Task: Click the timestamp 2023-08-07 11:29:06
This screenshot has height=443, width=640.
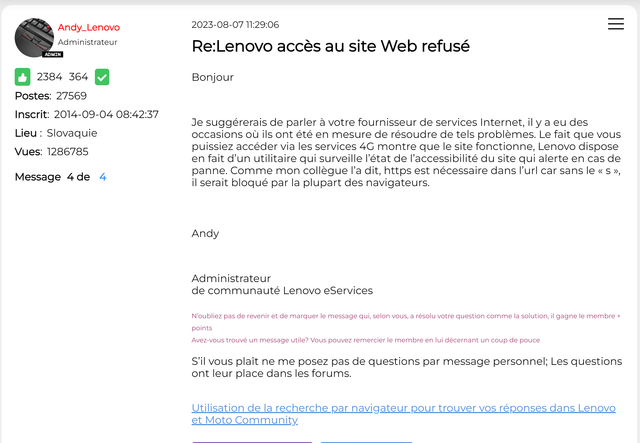Action: tap(236, 24)
